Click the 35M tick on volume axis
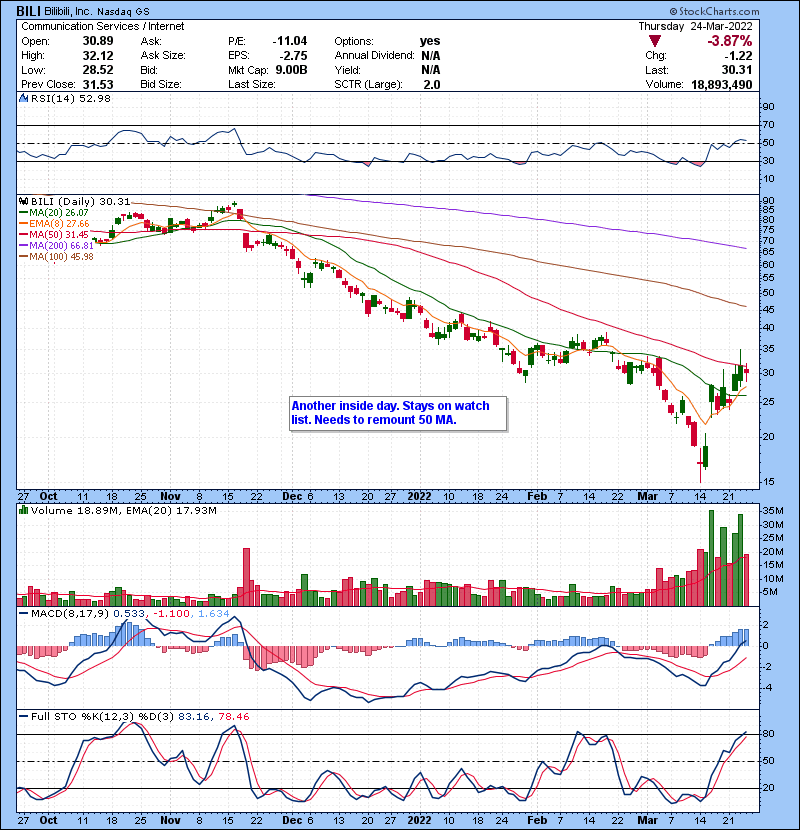The width and height of the screenshot is (800, 830). (772, 511)
